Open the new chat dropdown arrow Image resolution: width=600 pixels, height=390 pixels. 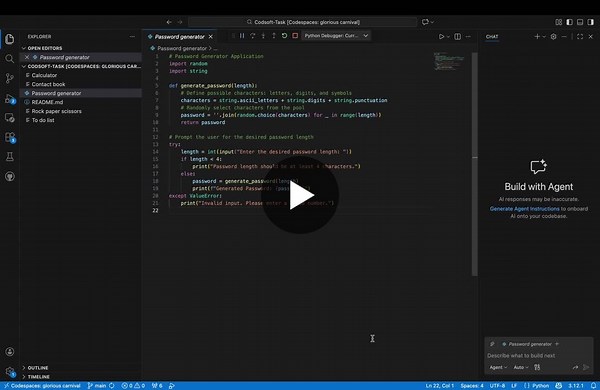(x=544, y=36)
